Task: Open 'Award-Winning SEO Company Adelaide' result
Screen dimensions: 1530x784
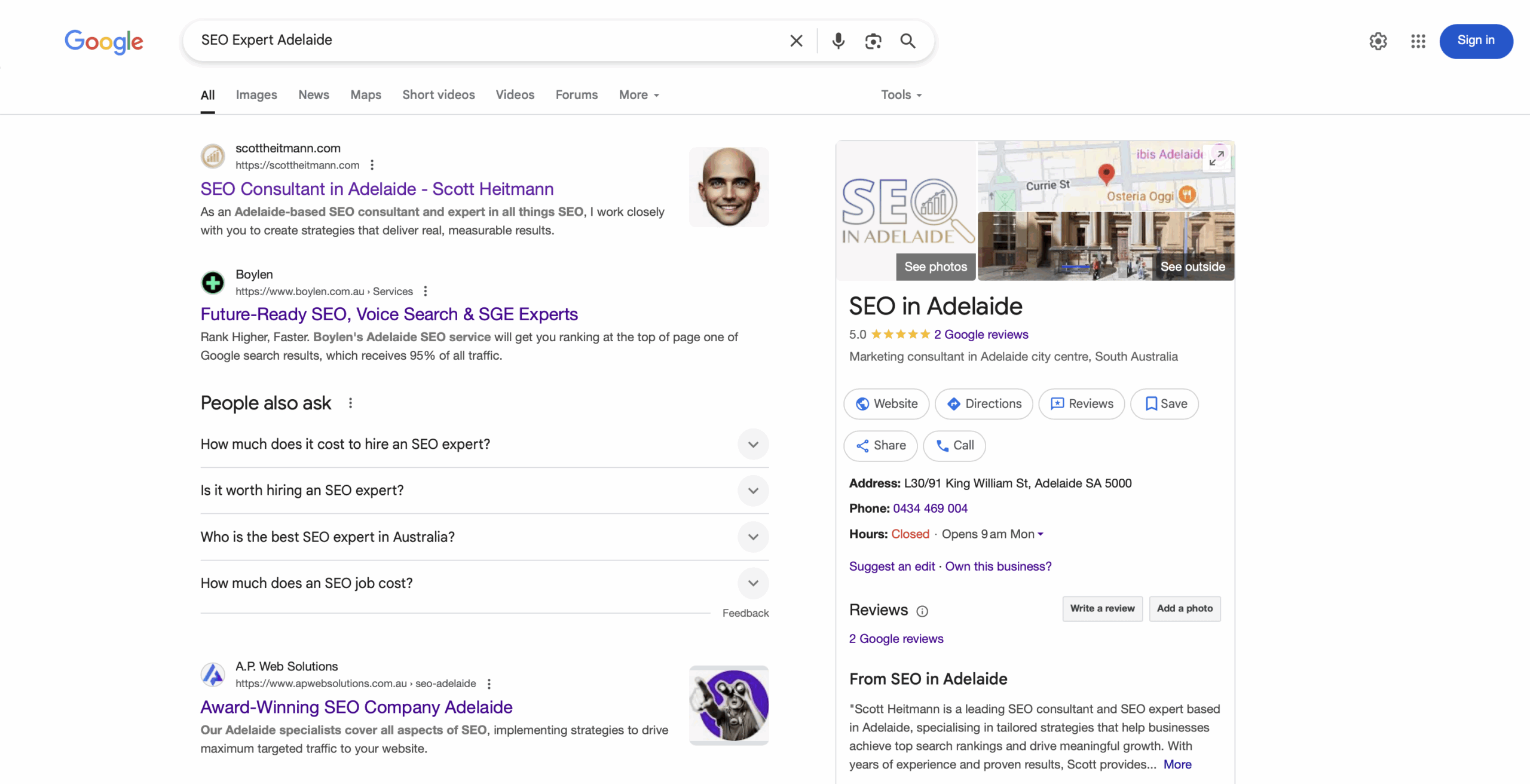Action: 357,708
